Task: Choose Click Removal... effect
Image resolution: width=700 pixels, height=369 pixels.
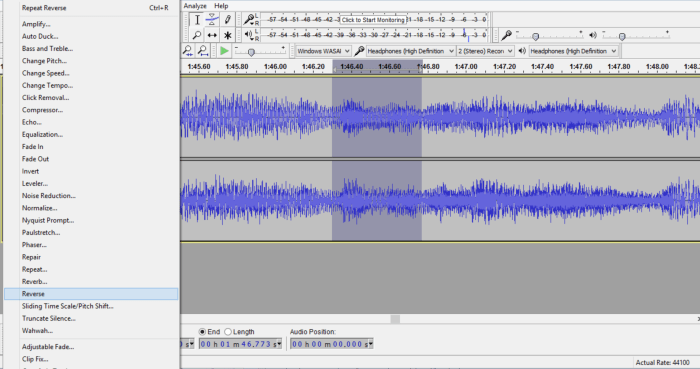Action: coord(91,98)
